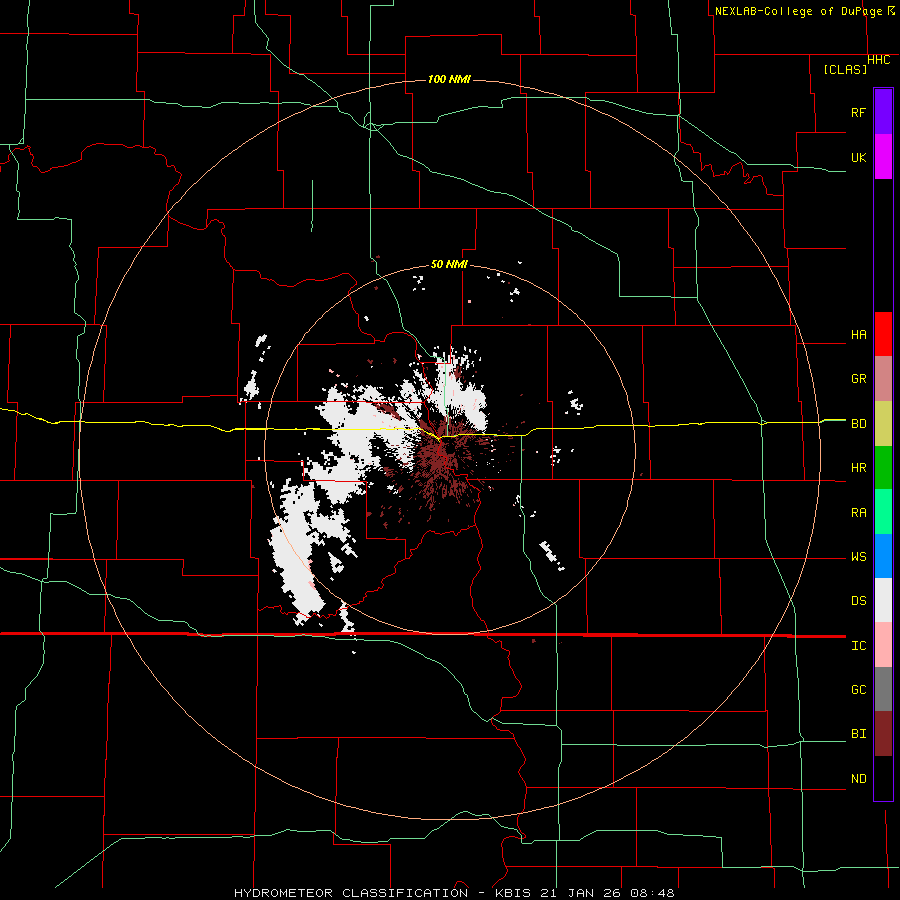Select the GR graupel color swatch
Viewport: 900px width, 900px height.
click(x=883, y=379)
